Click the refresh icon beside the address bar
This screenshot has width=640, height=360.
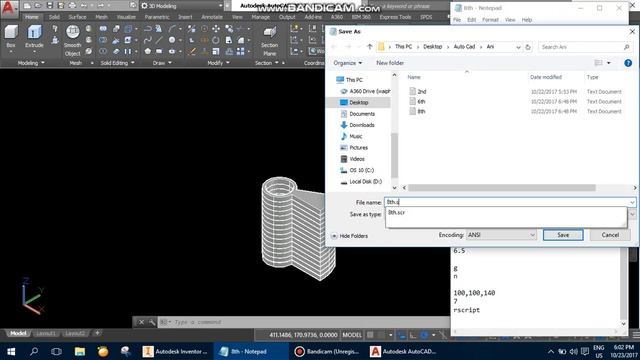point(528,47)
